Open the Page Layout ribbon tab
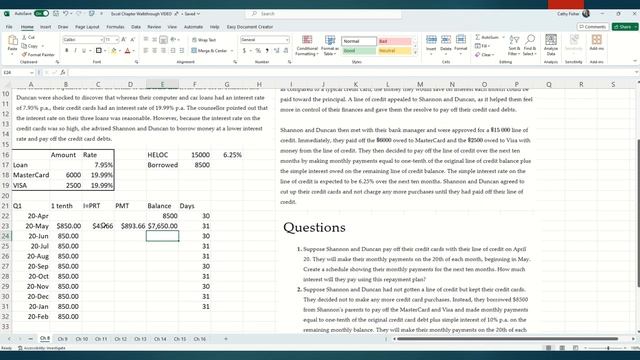The width and height of the screenshot is (640, 360). (87, 27)
